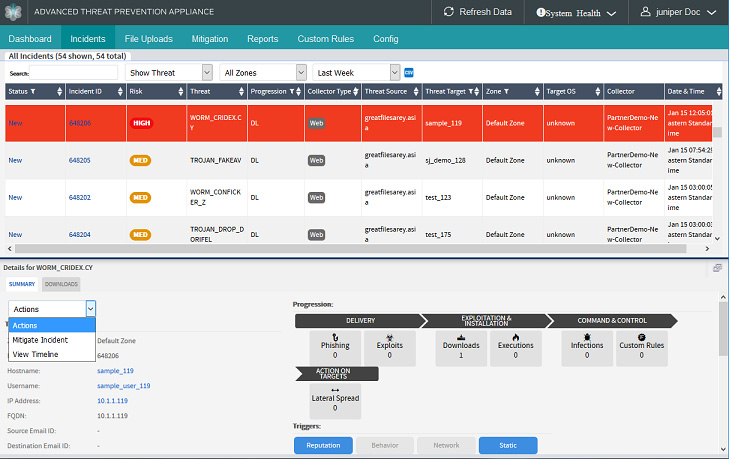
Task: Toggle the Static trigger button
Action: [x=508, y=446]
